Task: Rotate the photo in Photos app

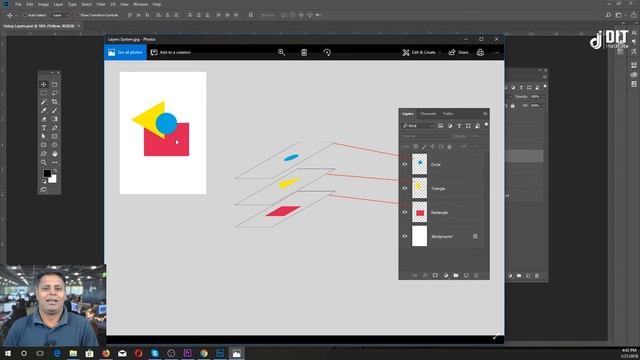Action: (x=327, y=52)
